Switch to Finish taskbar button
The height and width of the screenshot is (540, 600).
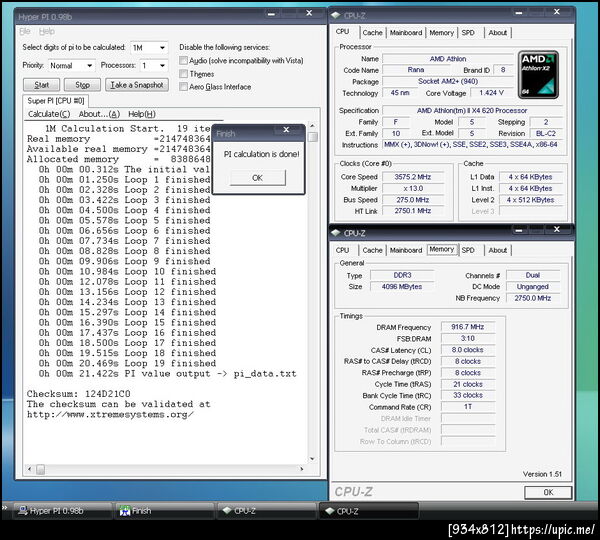(x=163, y=511)
